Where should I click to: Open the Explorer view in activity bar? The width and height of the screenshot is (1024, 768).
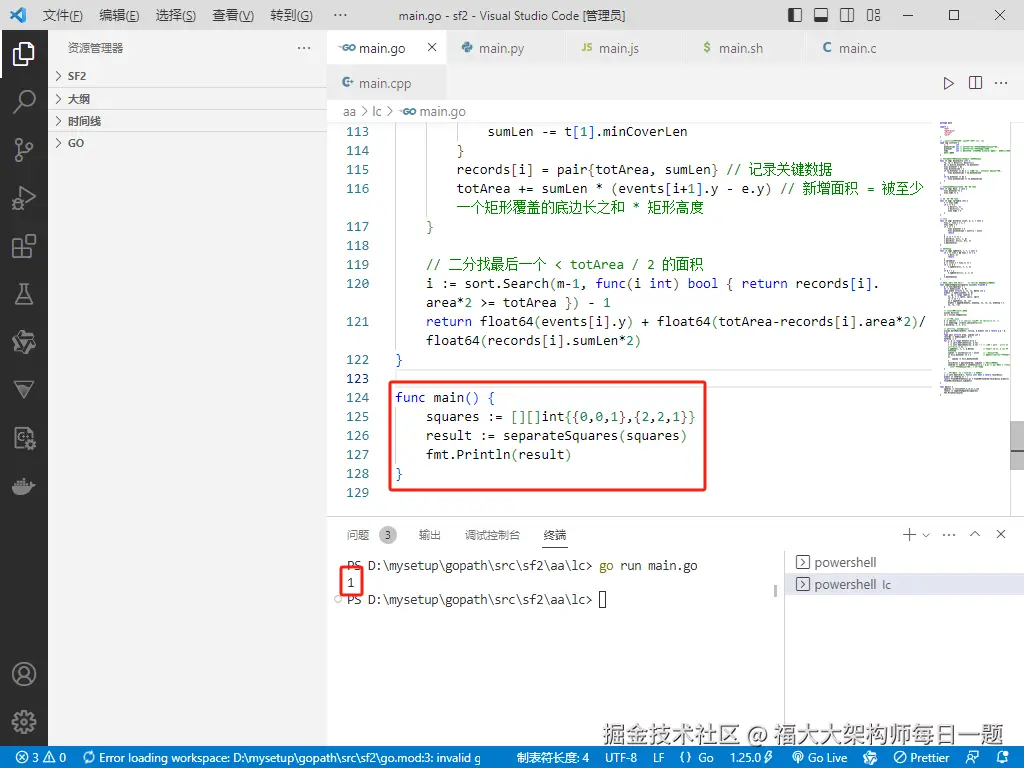(24, 54)
